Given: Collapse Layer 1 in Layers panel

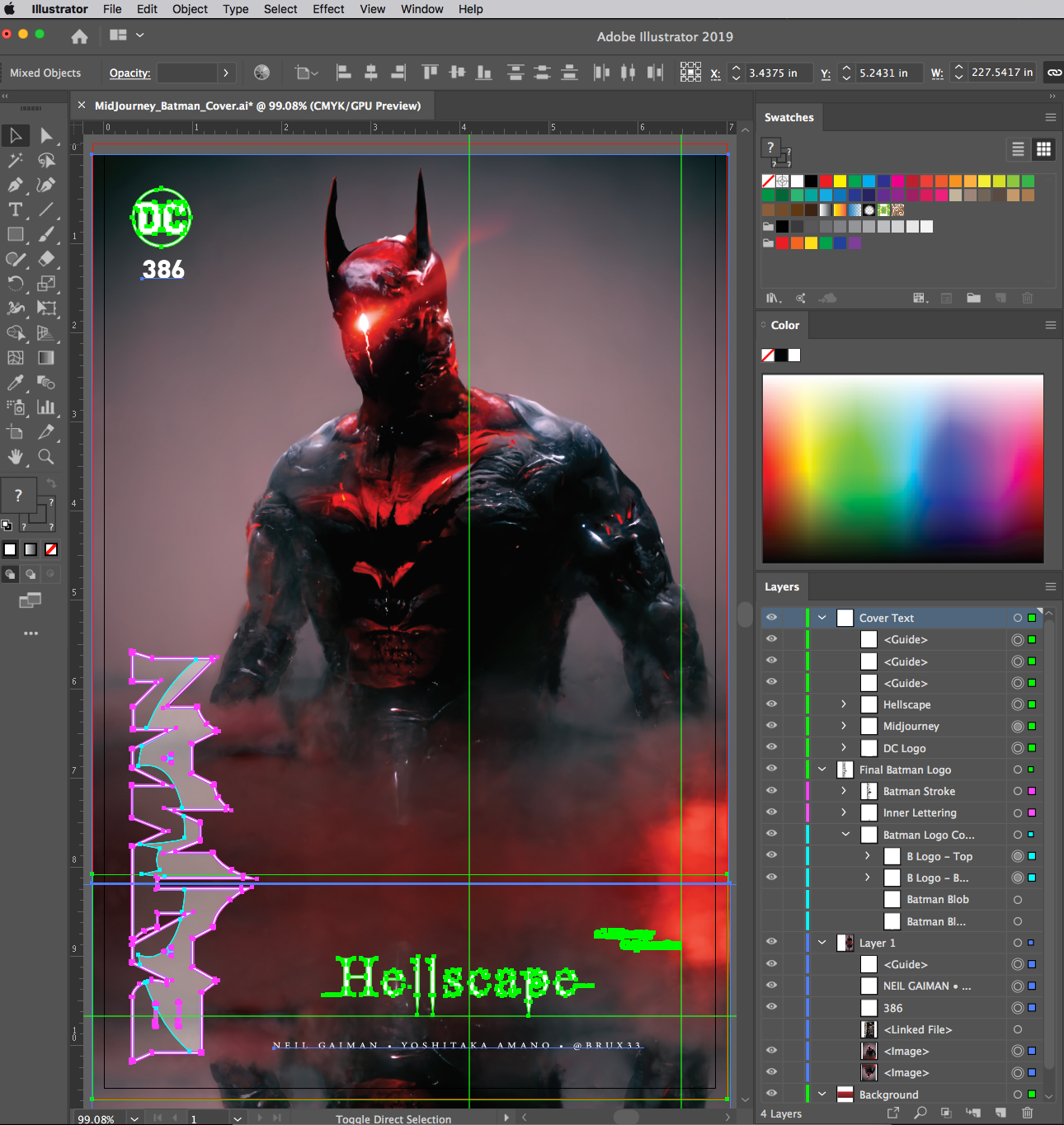Looking at the screenshot, I should (822, 943).
